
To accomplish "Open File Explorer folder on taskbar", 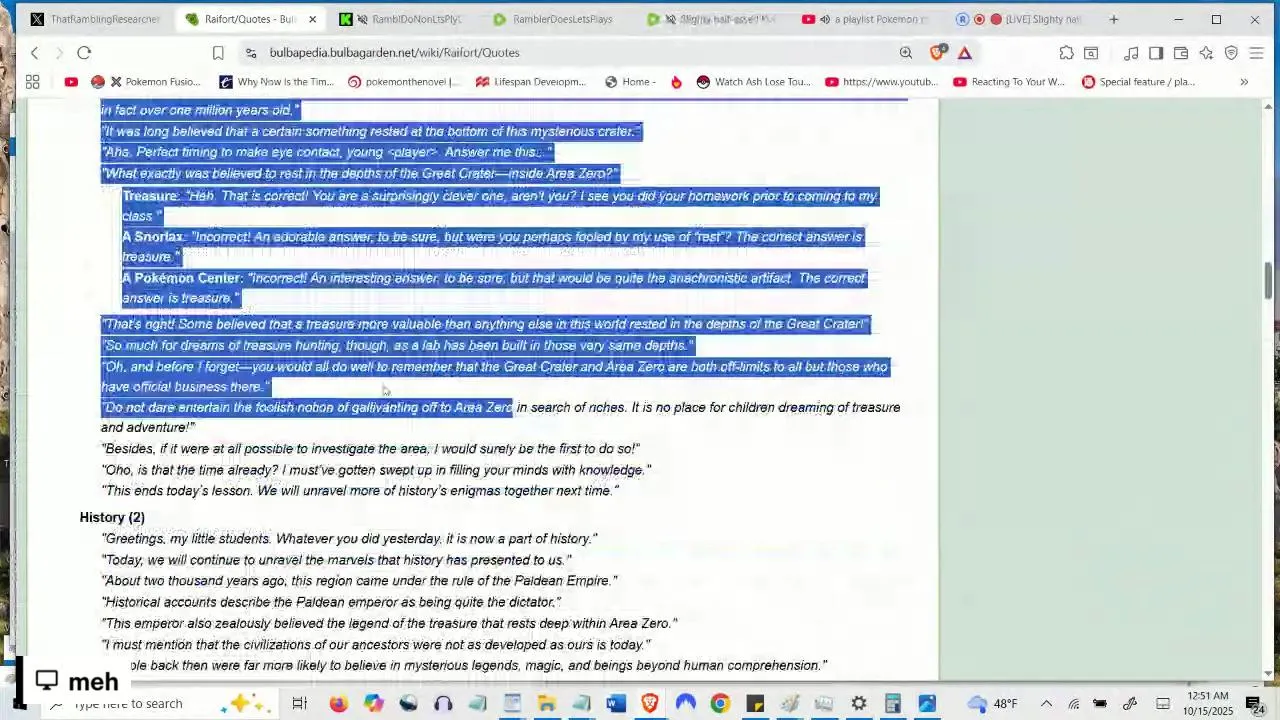I will pos(546,704).
